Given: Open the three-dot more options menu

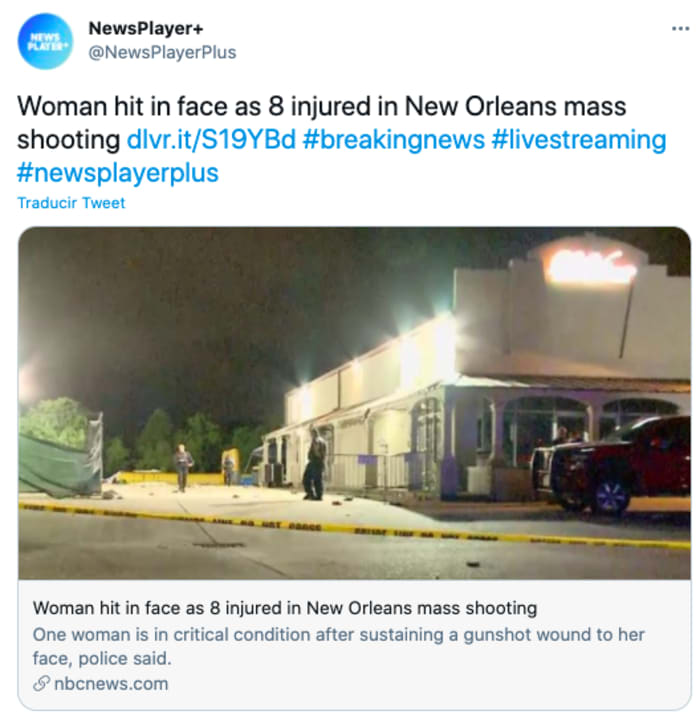Looking at the screenshot, I should point(680,29).
